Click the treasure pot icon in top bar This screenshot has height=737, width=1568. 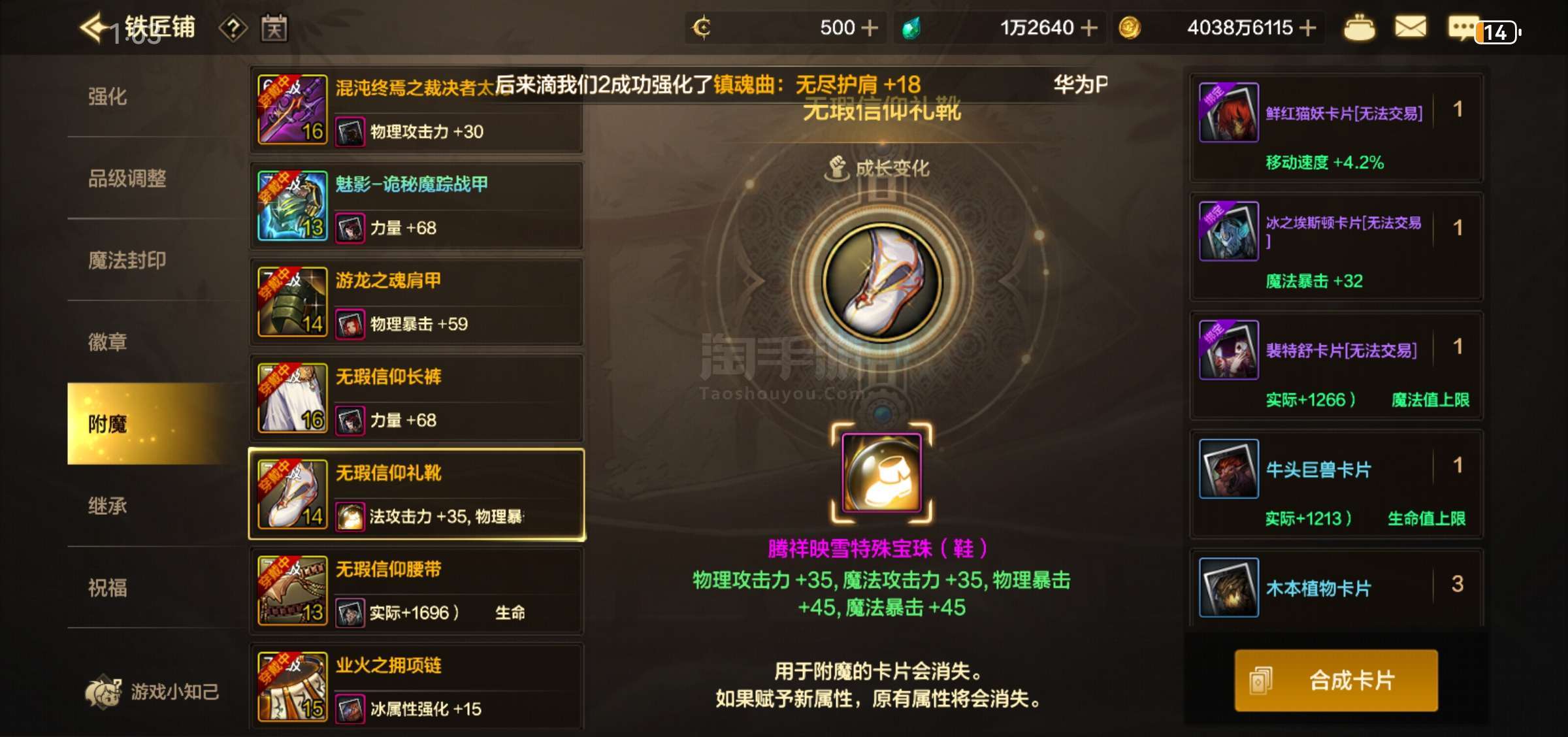tap(1359, 27)
